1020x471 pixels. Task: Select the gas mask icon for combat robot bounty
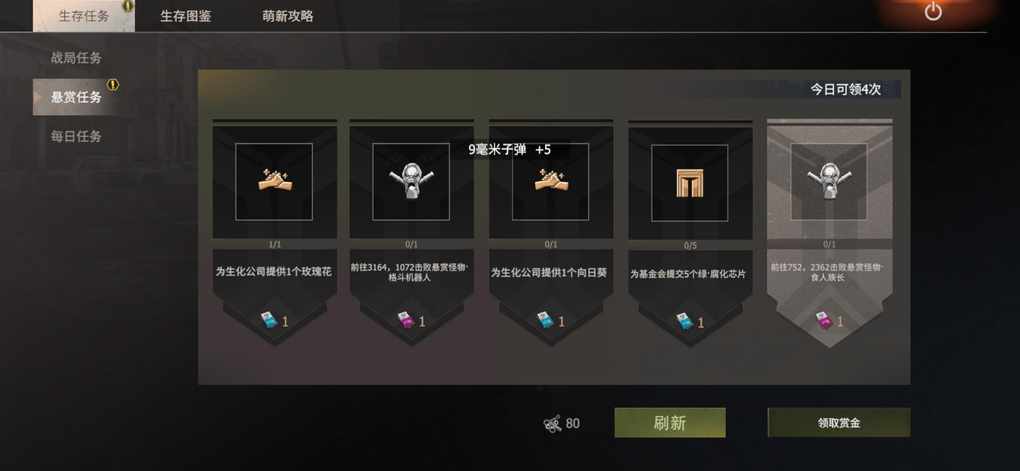410,181
